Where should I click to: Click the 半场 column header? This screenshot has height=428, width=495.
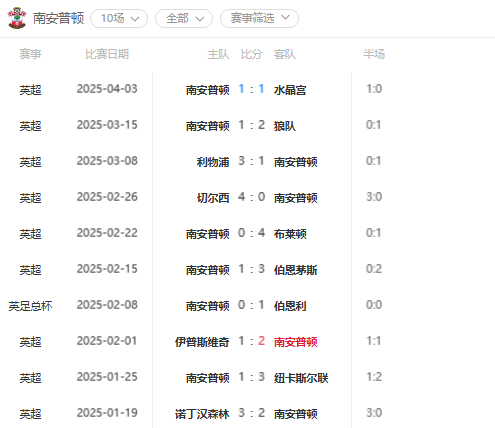click(x=374, y=54)
